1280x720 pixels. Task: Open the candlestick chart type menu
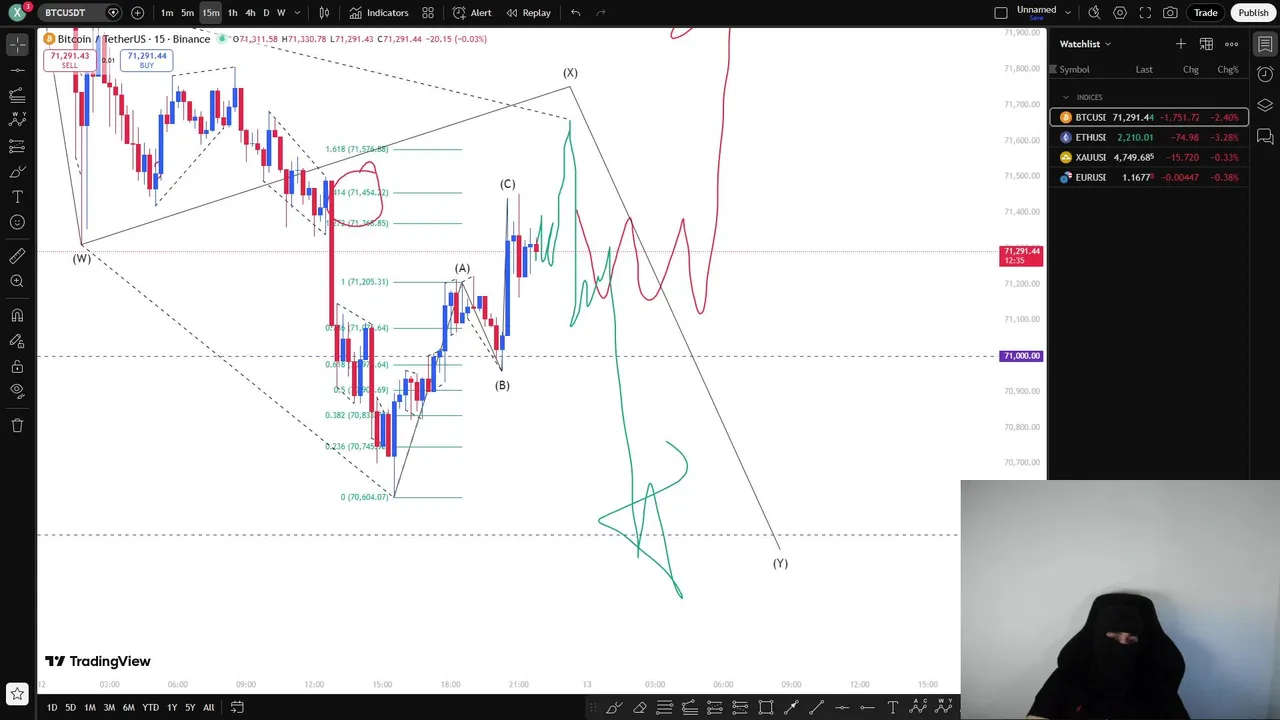[x=324, y=13]
